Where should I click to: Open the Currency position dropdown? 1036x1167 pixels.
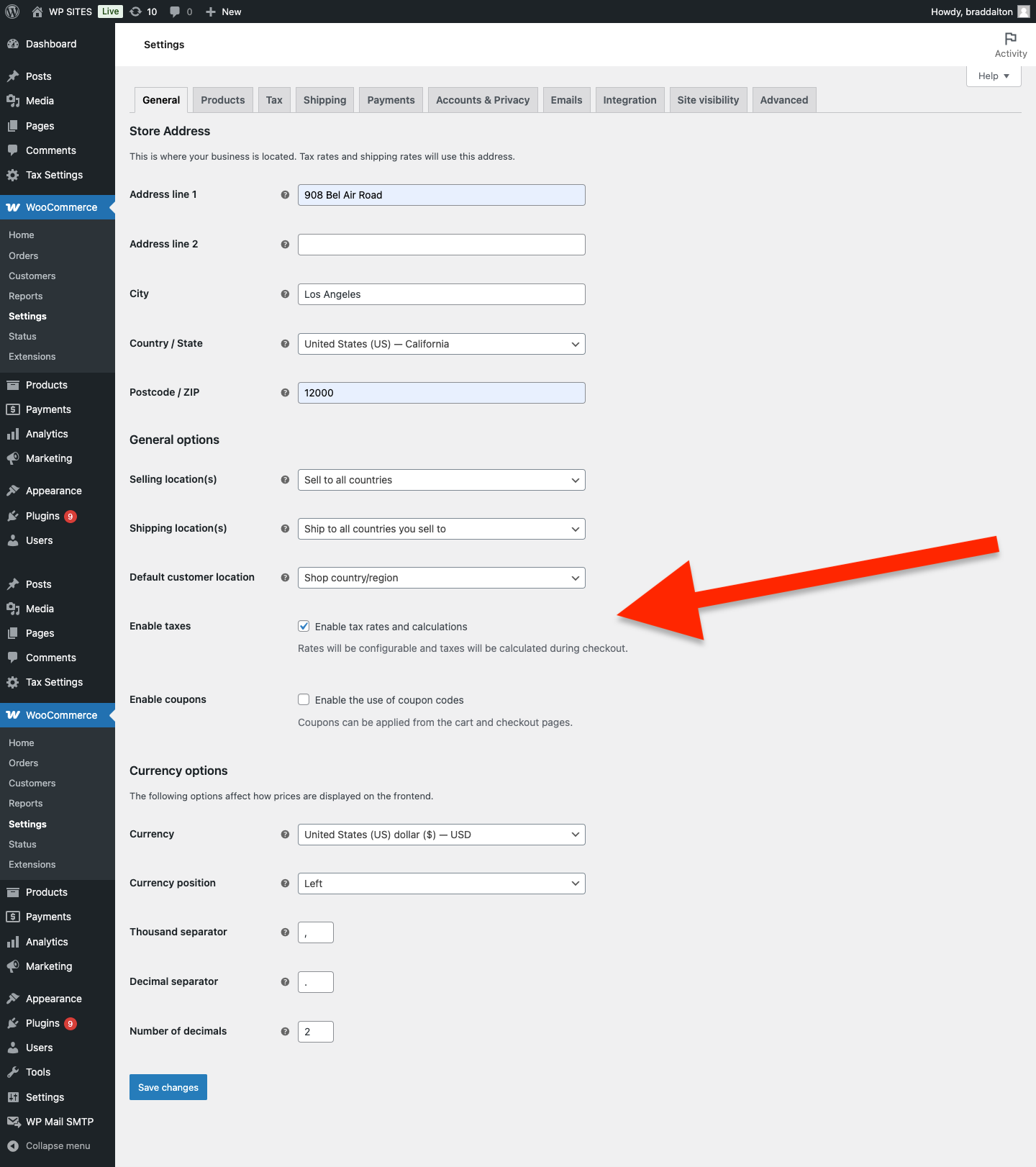point(441,884)
